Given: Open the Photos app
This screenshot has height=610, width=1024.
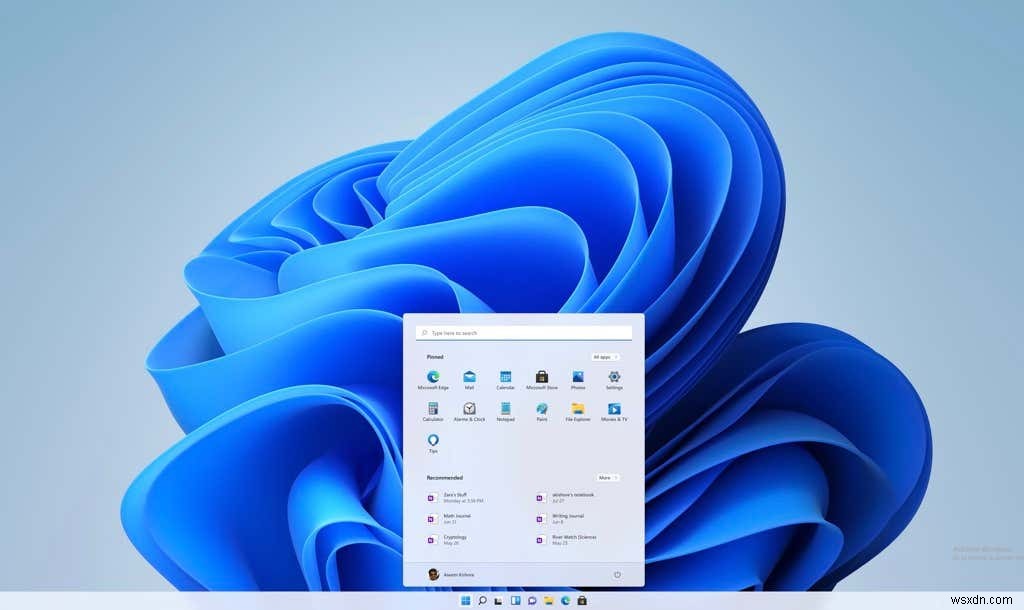Looking at the screenshot, I should (x=577, y=378).
